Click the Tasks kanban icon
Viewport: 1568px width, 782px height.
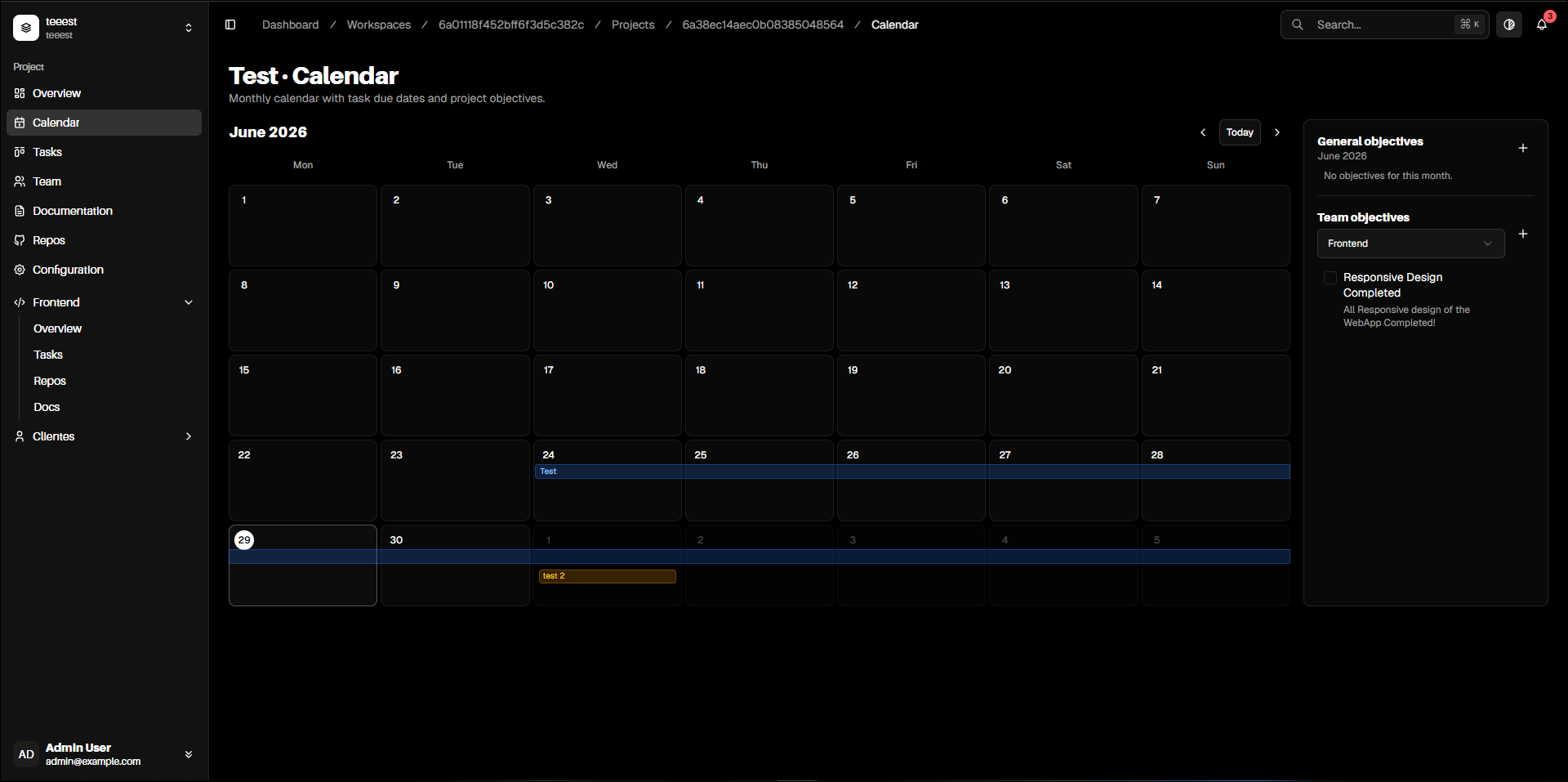tap(20, 152)
